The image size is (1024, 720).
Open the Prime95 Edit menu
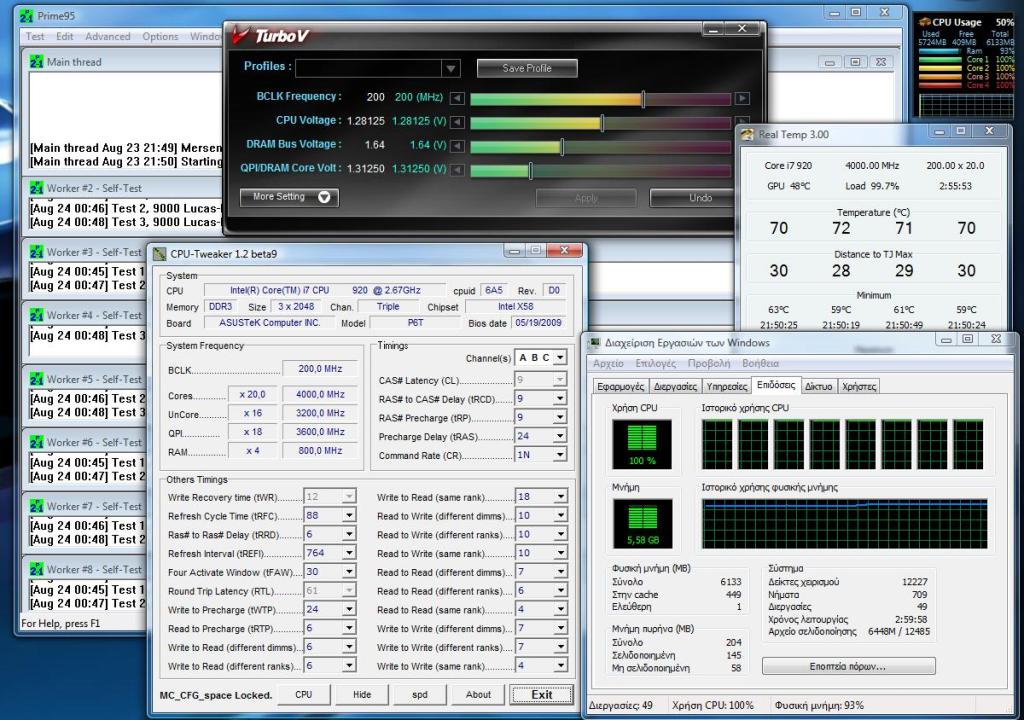(x=65, y=37)
